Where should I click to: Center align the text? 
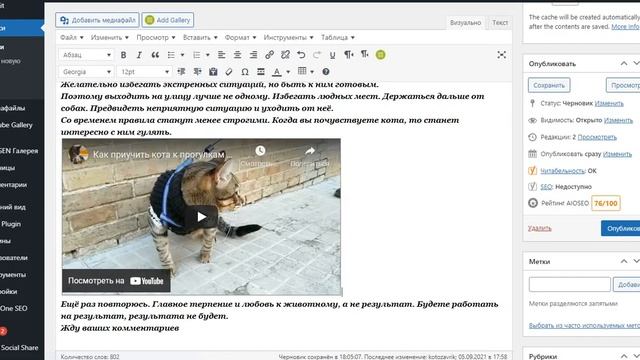pos(237,55)
